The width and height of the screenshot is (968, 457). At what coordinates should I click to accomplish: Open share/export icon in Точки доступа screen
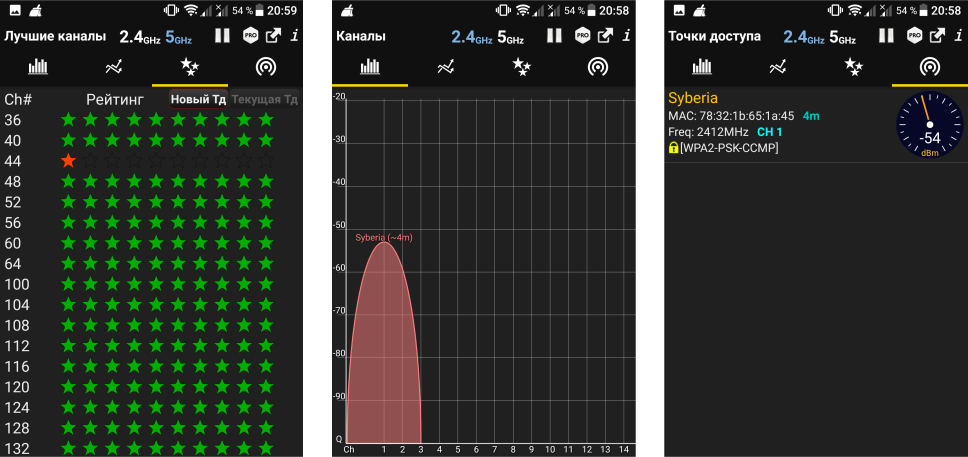(938, 35)
